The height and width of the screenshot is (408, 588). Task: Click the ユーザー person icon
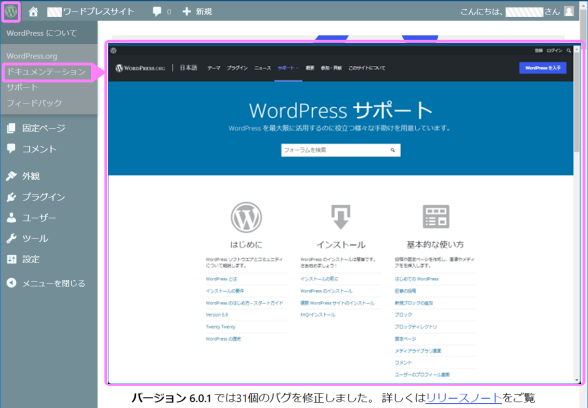pyautogui.click(x=11, y=218)
